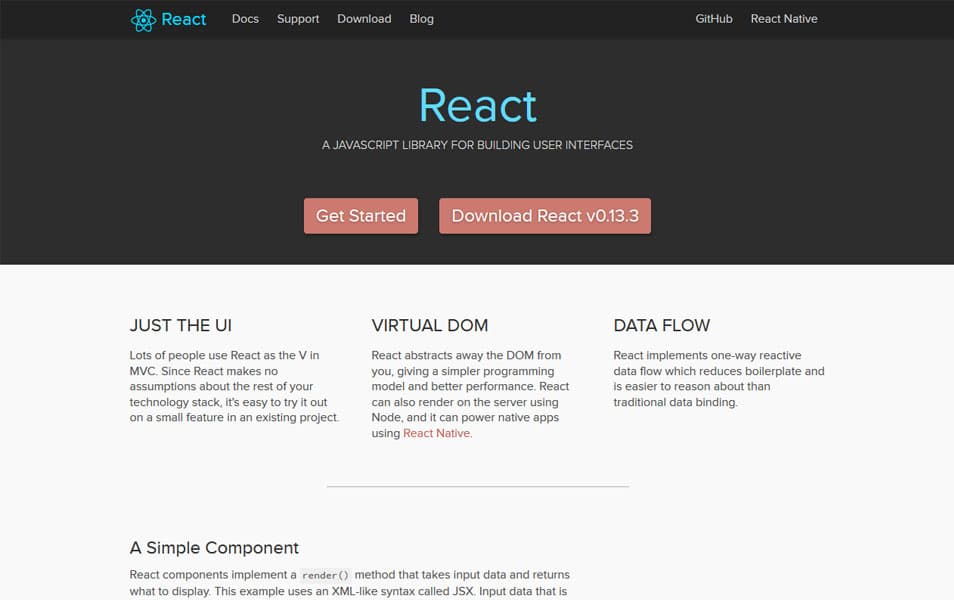Go to the Support page
The width and height of the screenshot is (954, 600).
point(298,19)
